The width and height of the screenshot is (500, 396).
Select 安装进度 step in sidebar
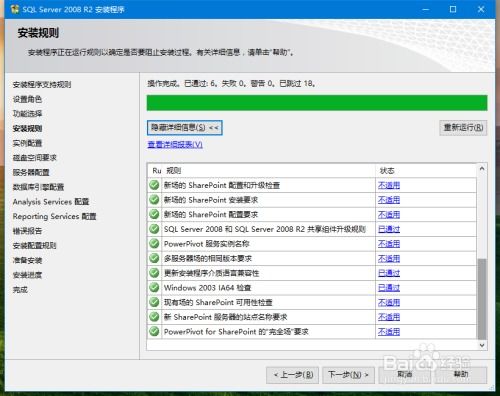click(27, 275)
